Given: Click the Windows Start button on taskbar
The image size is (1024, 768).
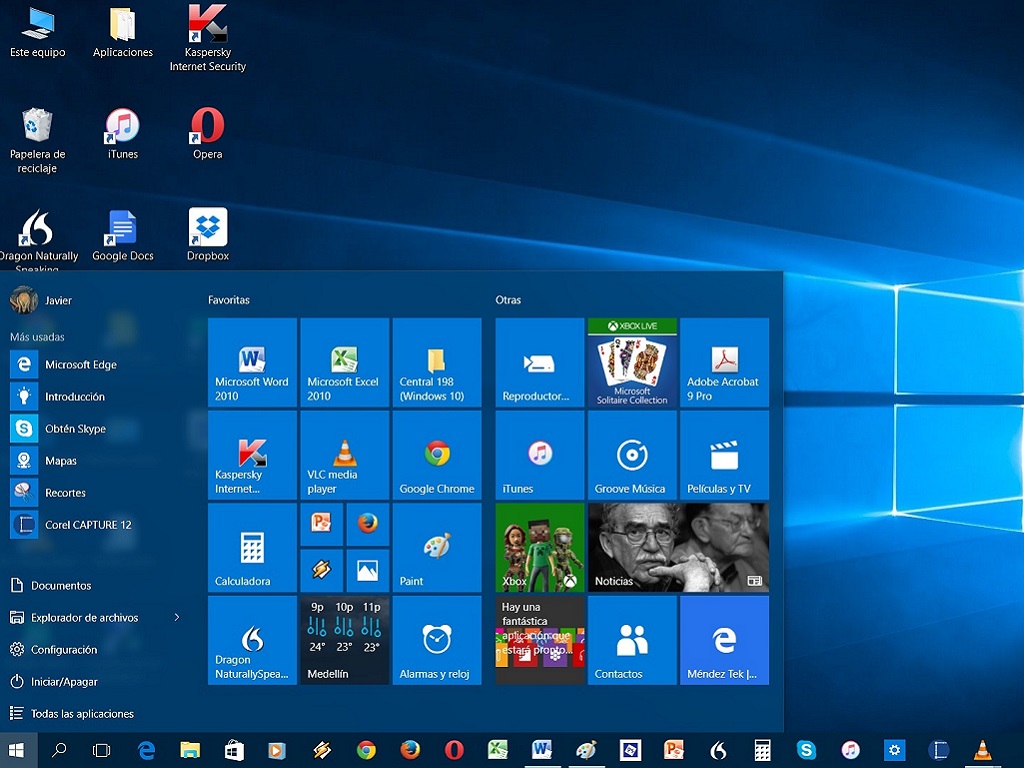Looking at the screenshot, I should [x=17, y=750].
